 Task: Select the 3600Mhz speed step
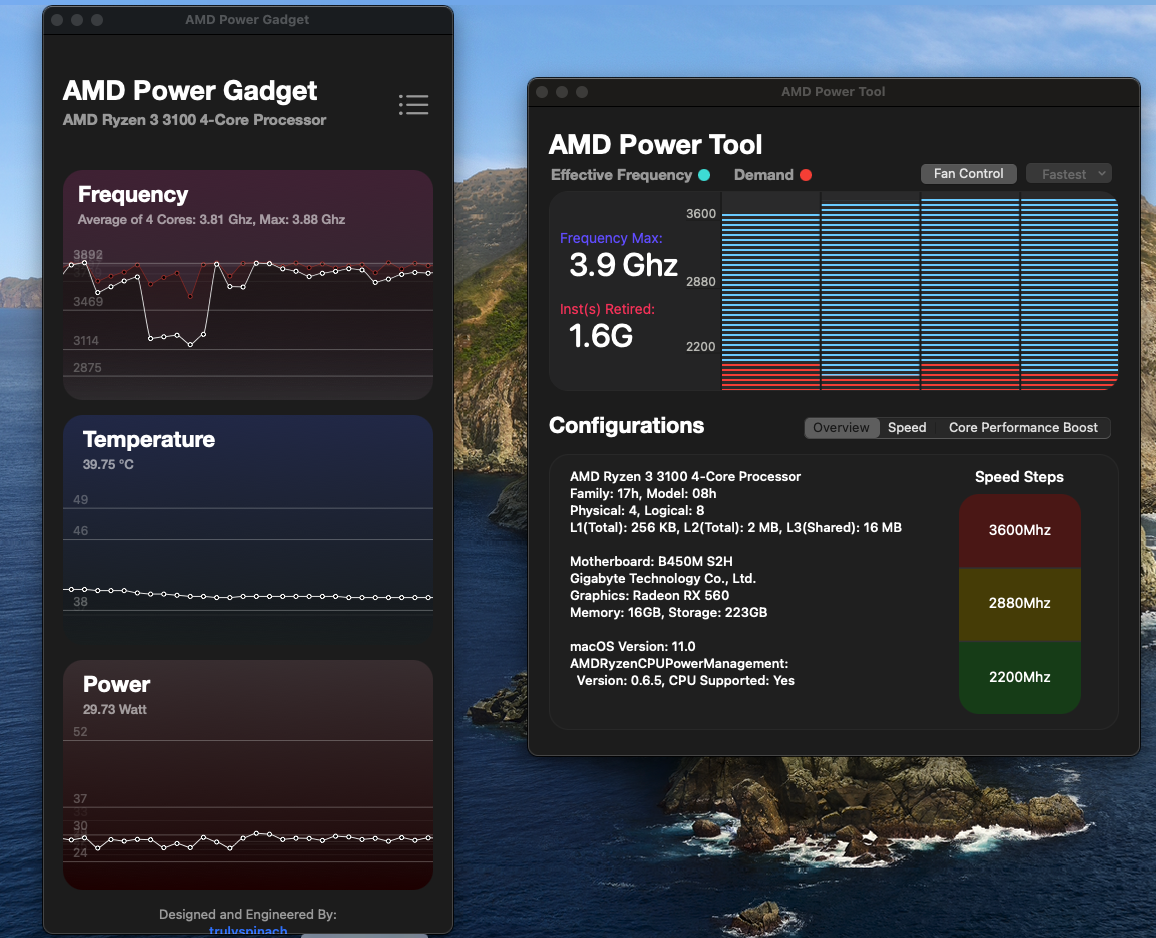[x=1019, y=530]
